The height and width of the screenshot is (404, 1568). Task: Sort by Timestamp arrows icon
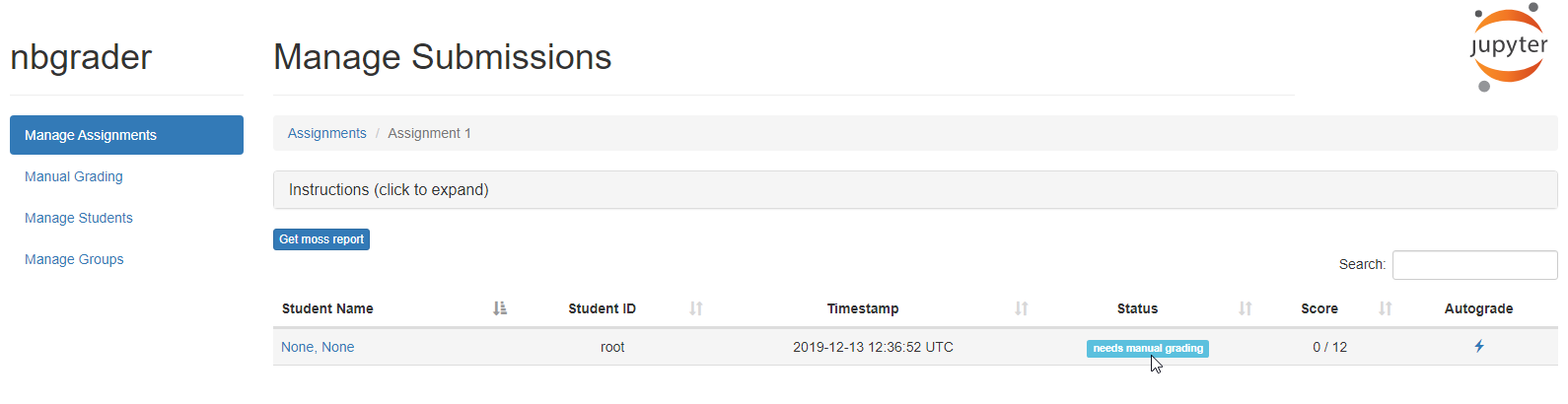(x=1022, y=308)
